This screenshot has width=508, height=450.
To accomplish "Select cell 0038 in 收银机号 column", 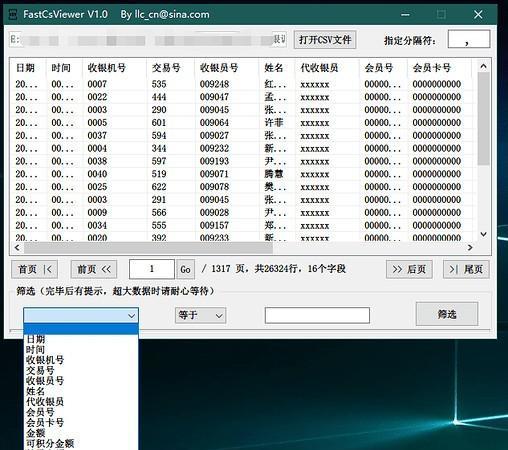I will (97, 161).
